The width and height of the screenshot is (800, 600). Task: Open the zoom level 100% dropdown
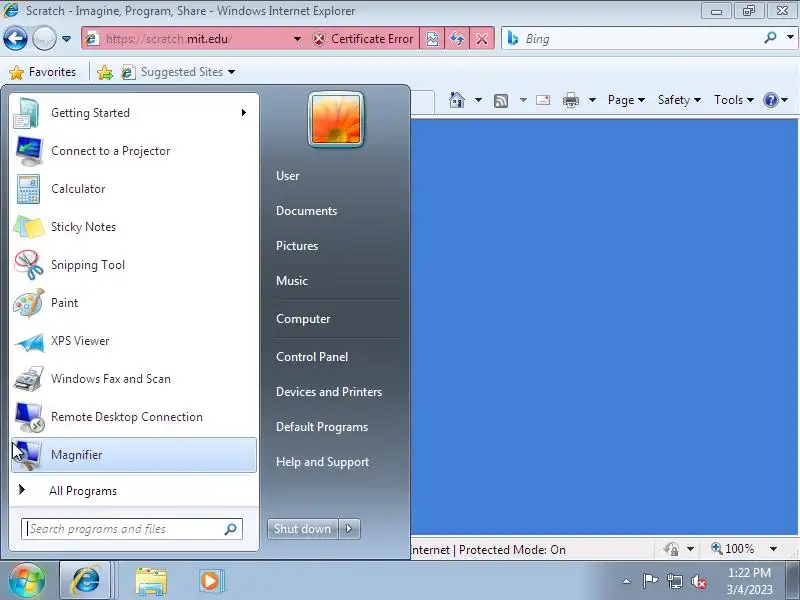click(x=773, y=549)
